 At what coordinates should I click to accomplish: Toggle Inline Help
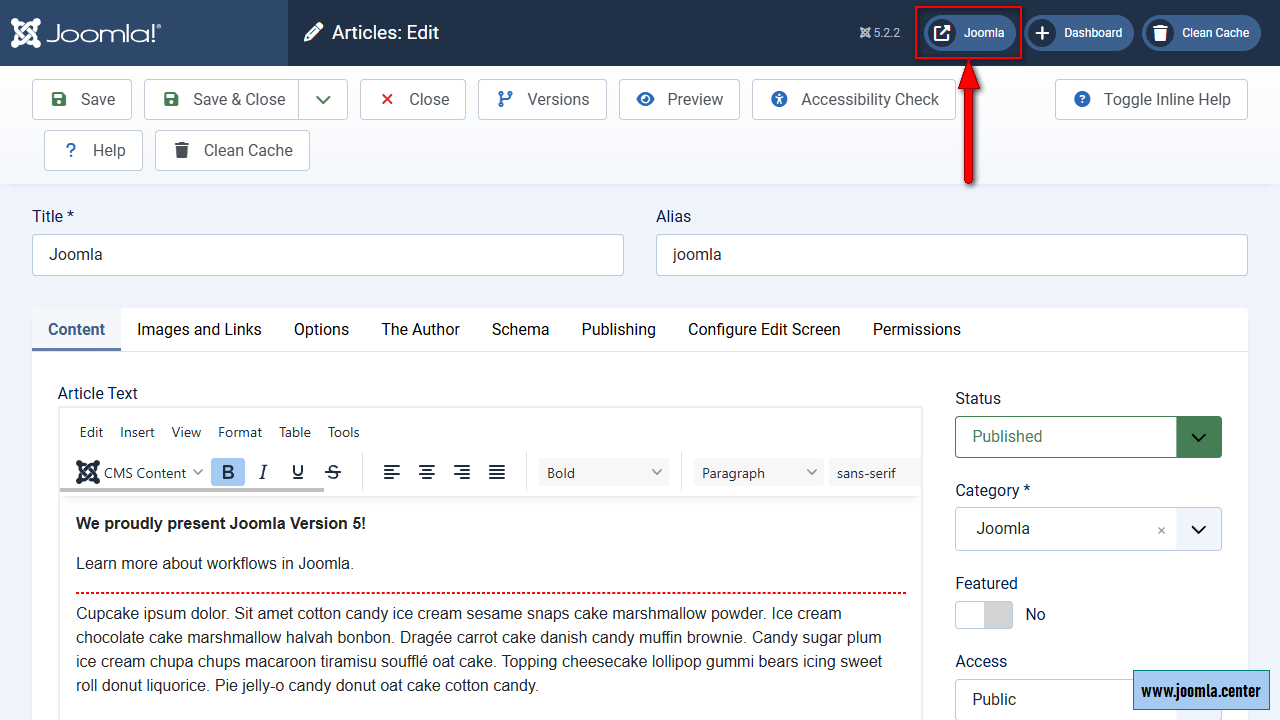1151,99
